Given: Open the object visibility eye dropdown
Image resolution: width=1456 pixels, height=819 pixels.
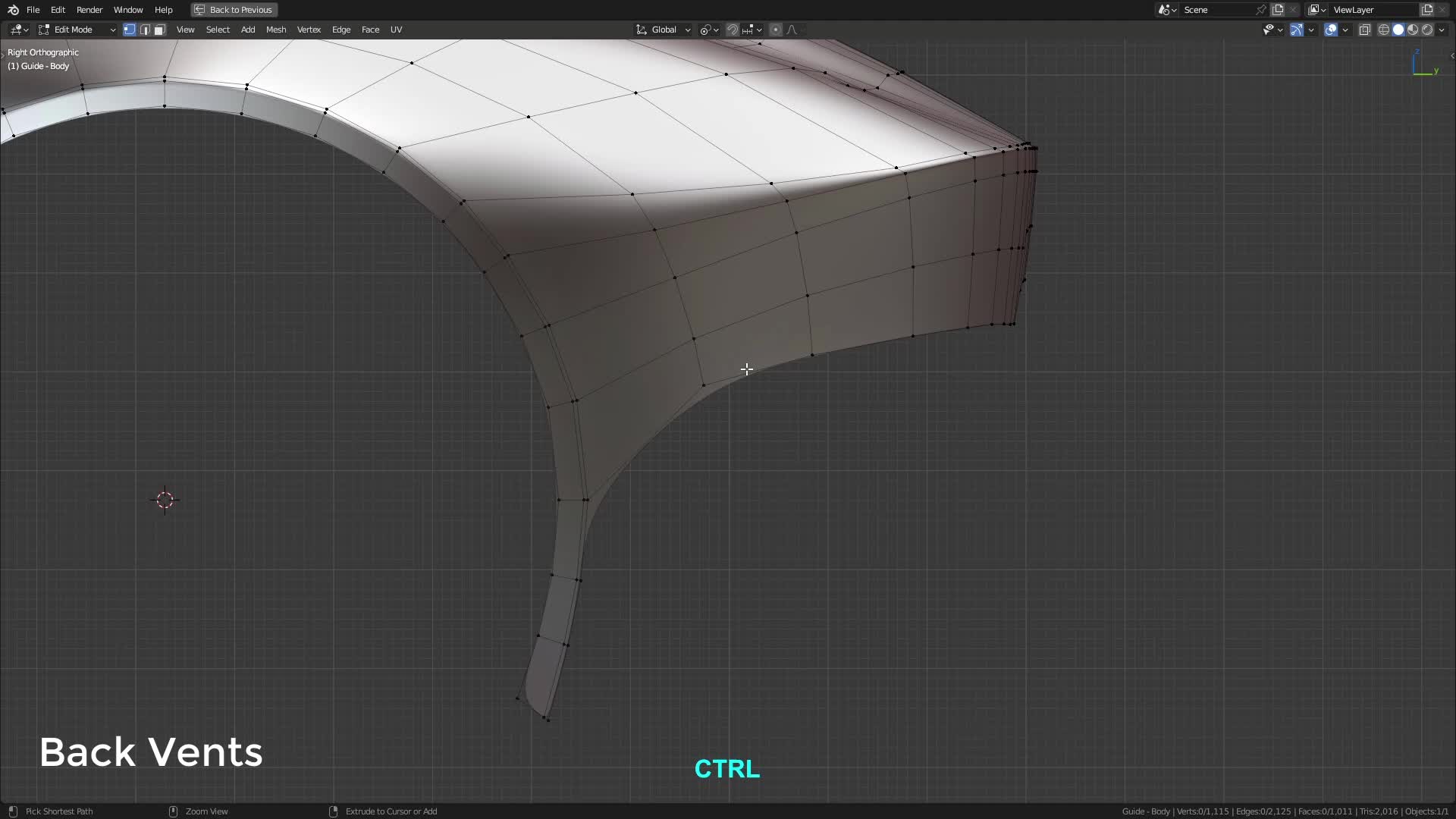Looking at the screenshot, I should [x=1272, y=30].
